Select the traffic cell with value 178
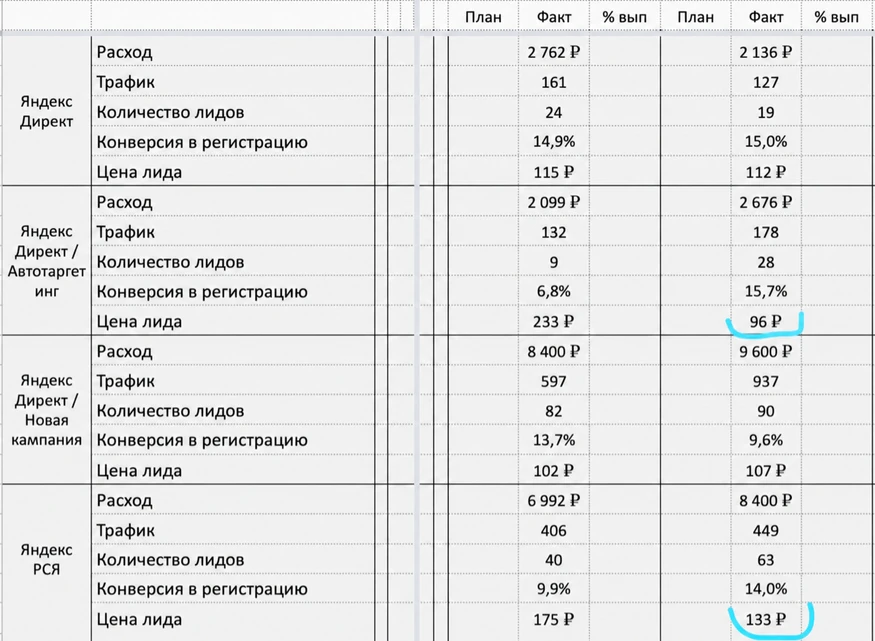 [766, 232]
